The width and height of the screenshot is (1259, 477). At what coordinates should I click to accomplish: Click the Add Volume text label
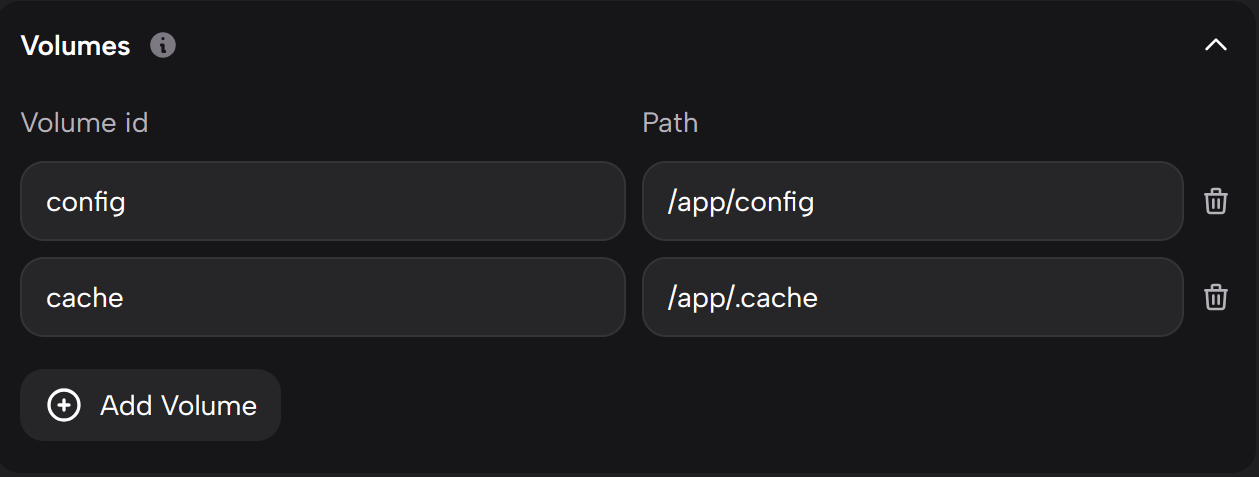[x=178, y=405]
